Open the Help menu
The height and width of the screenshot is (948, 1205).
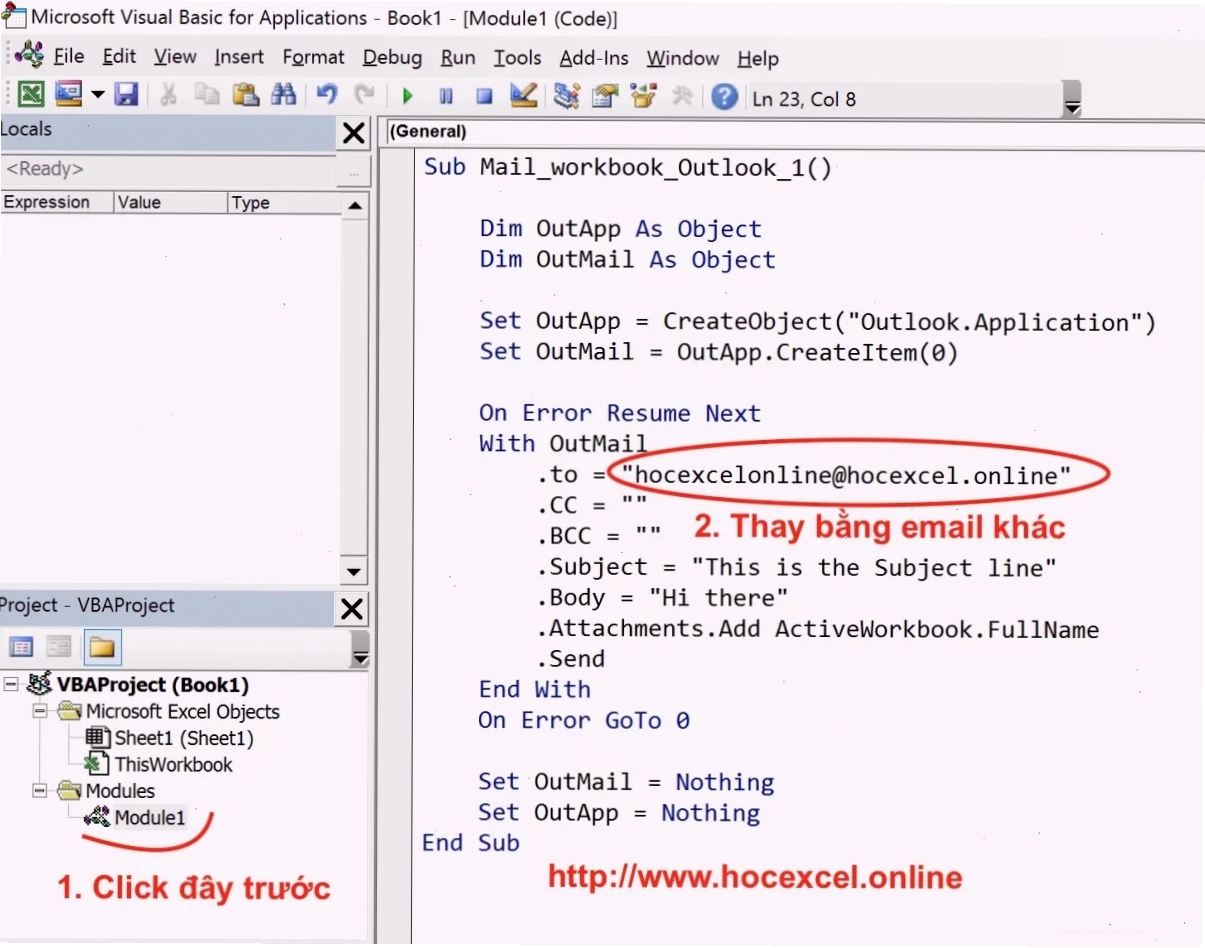tap(757, 57)
